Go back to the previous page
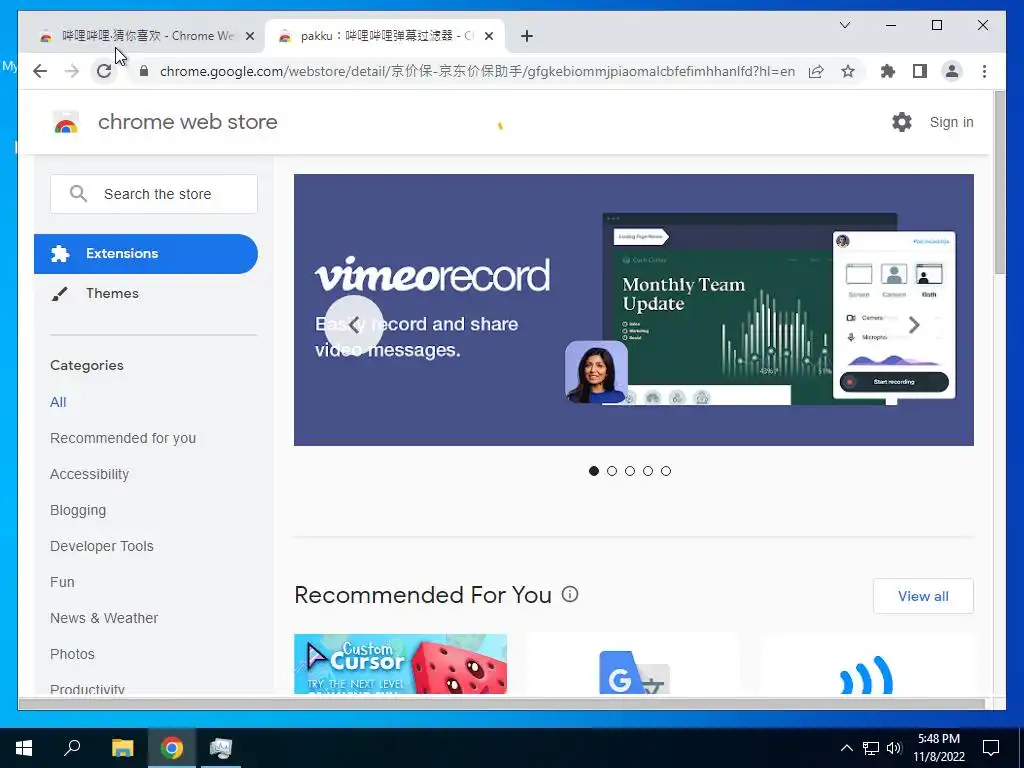 pos(40,71)
